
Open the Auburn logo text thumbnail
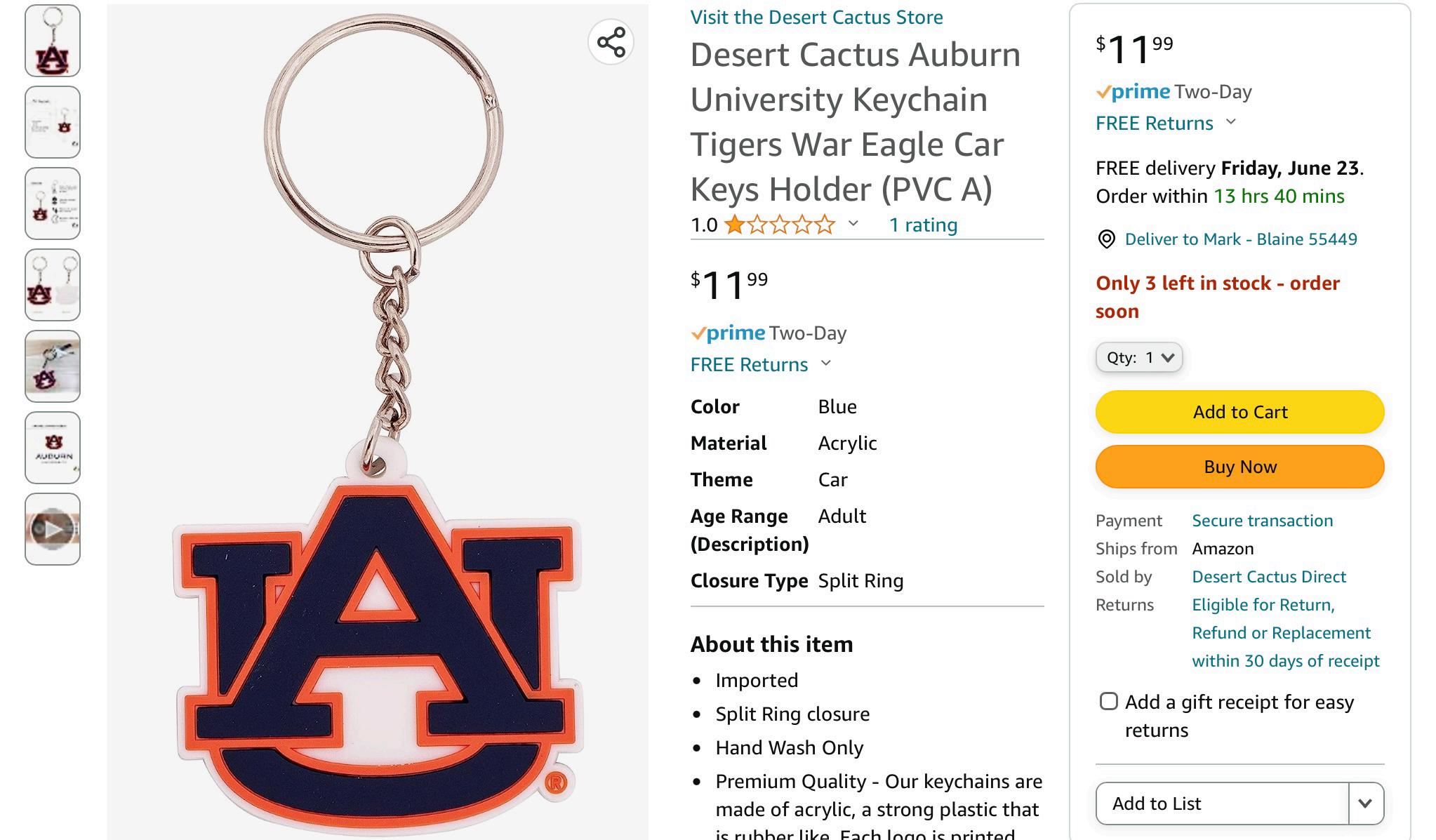coord(53,448)
